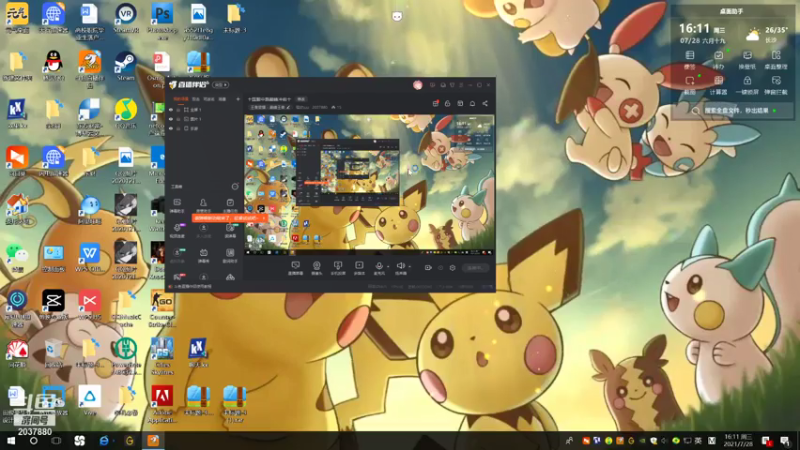Toggle lock icon of second source row
The height and width of the screenshot is (450, 800).
[x=178, y=119]
